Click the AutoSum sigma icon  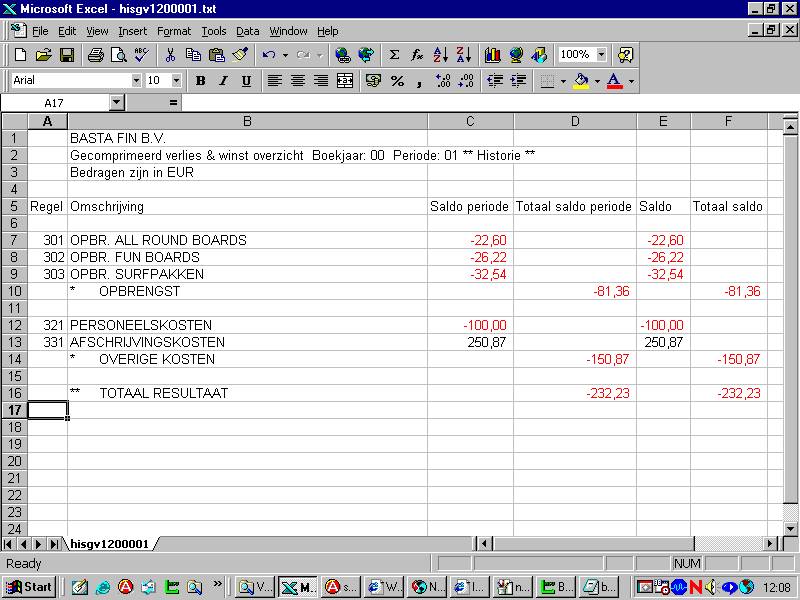click(x=394, y=55)
